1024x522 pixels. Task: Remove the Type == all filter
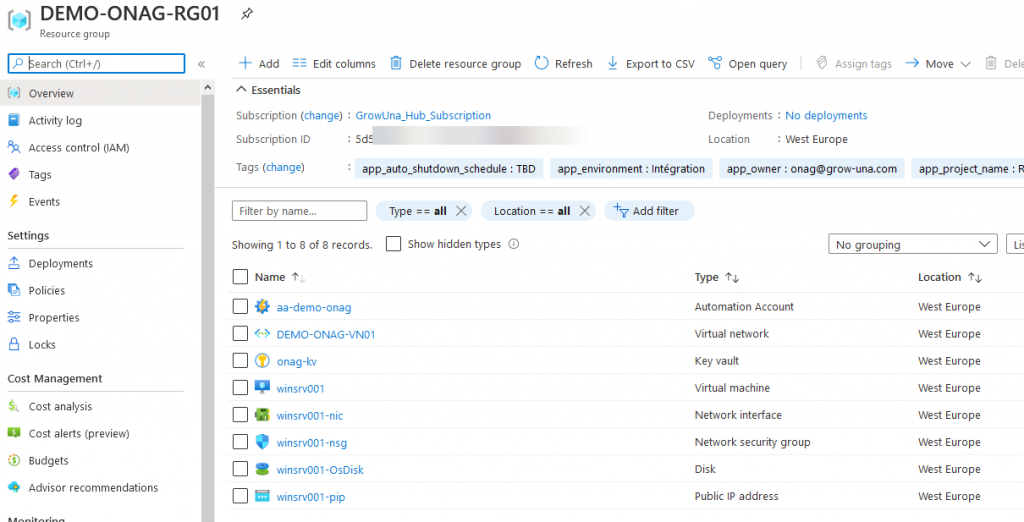[x=460, y=211]
